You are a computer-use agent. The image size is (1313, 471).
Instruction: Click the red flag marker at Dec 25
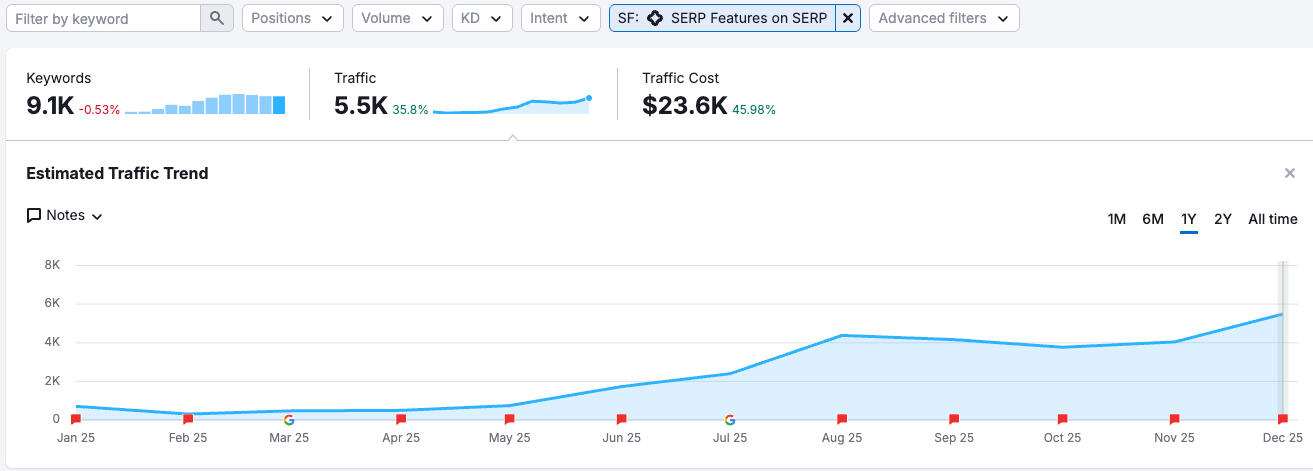(1282, 420)
